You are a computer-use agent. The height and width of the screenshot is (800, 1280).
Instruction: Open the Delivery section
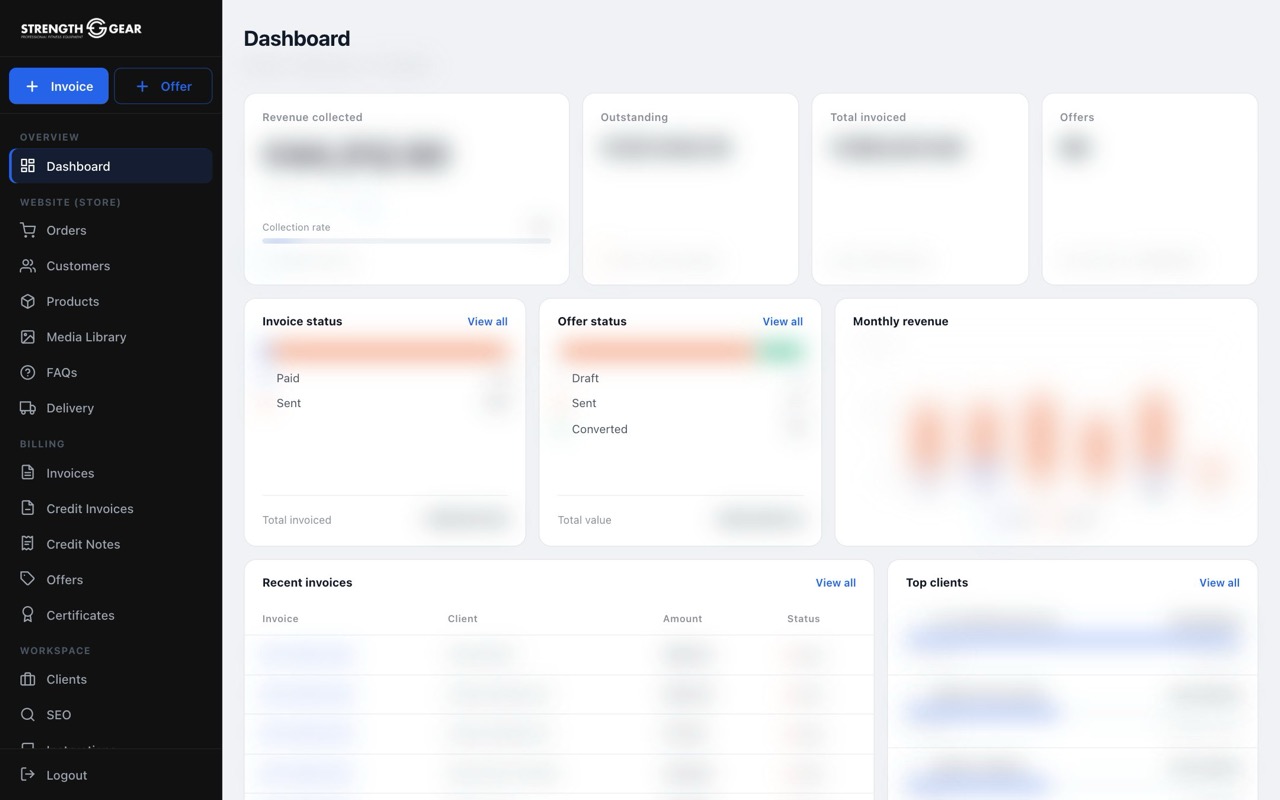[x=111, y=408]
